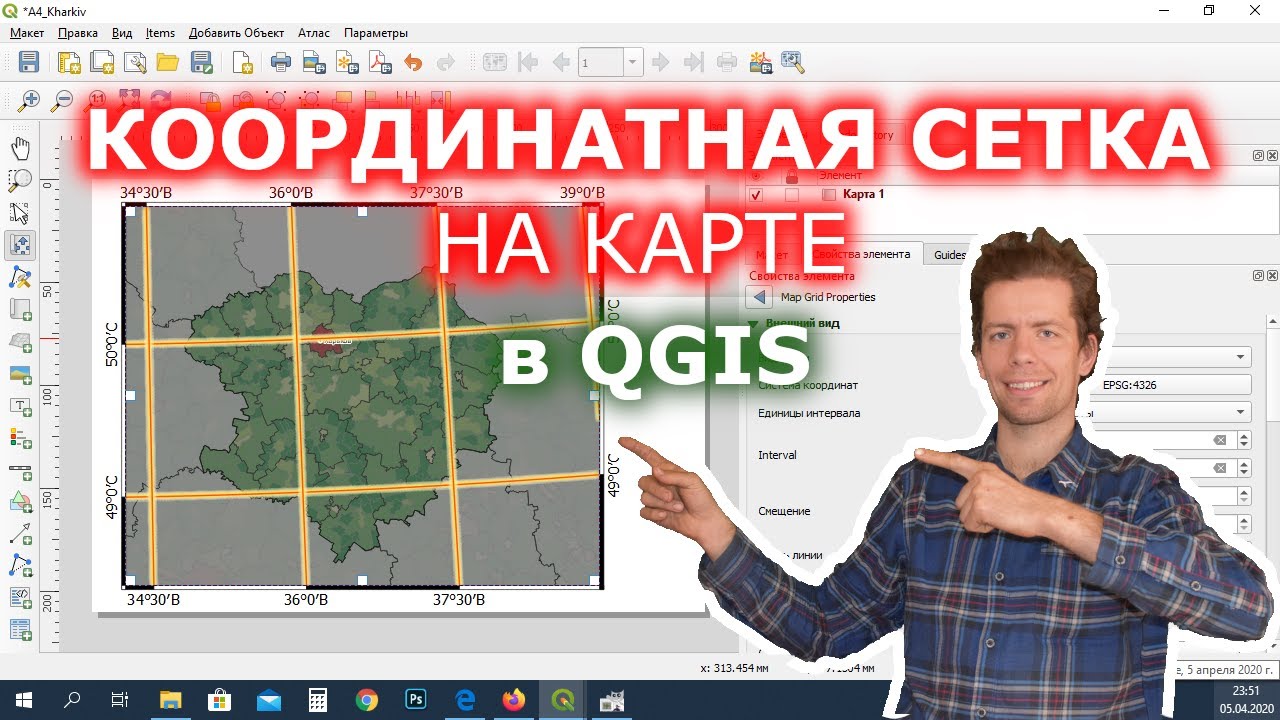Screen dimensions: 1280x720
Task: Select the Карта 1 item in list
Action: tap(864, 194)
